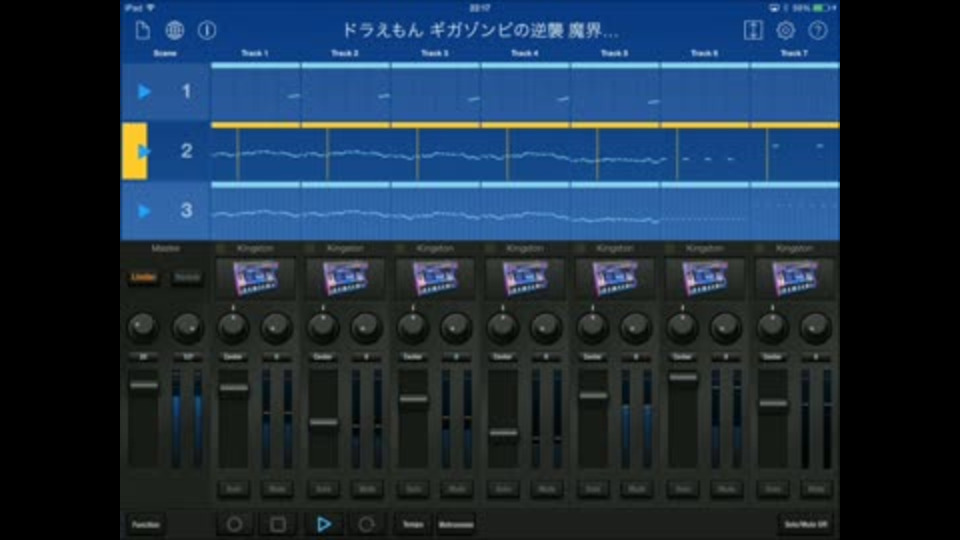Click the Track 4 pan knob
The image size is (960, 540).
(x=503, y=328)
